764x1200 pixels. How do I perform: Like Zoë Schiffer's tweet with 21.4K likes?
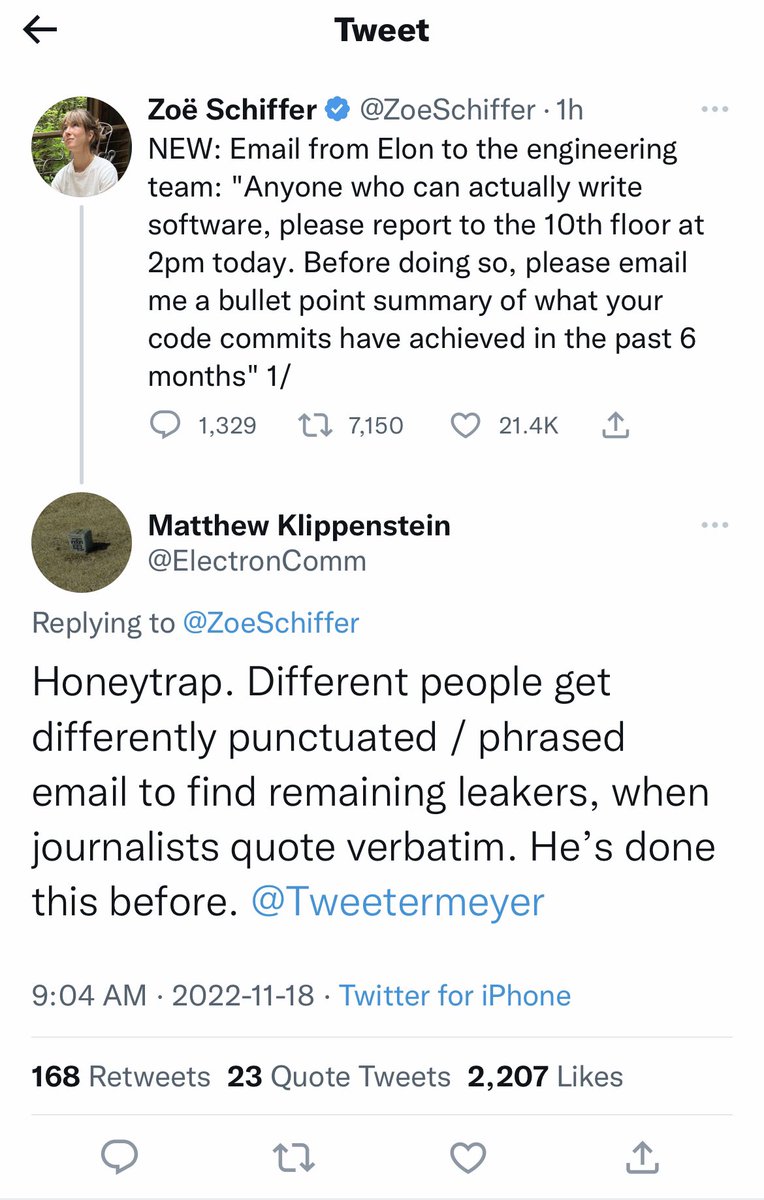point(465,426)
